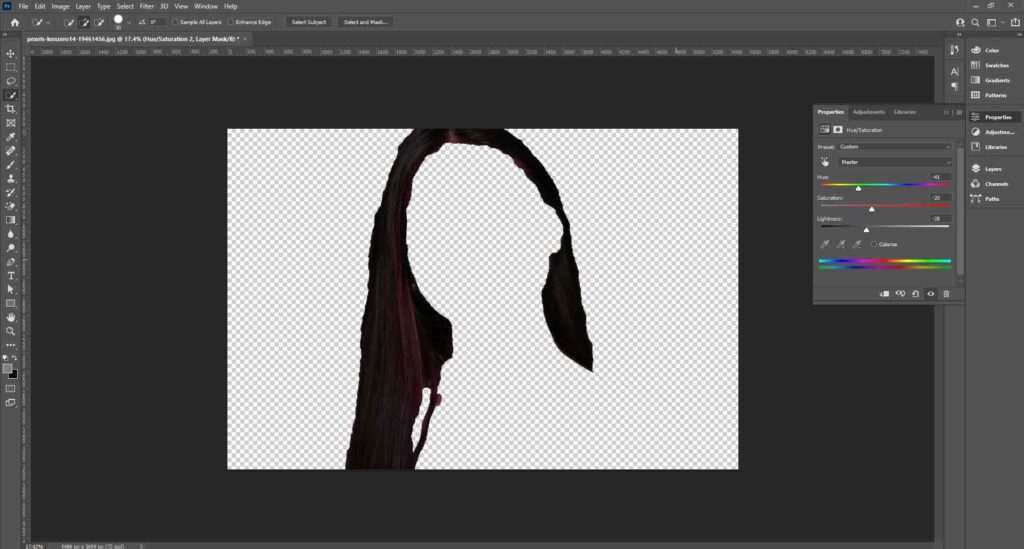Select the Rectangle shape tool

(x=10, y=304)
